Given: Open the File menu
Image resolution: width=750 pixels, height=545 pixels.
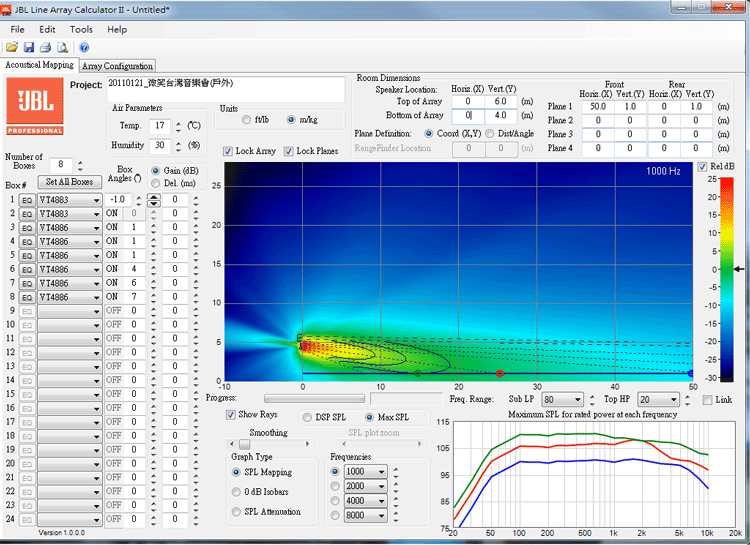Looking at the screenshot, I should [x=17, y=30].
